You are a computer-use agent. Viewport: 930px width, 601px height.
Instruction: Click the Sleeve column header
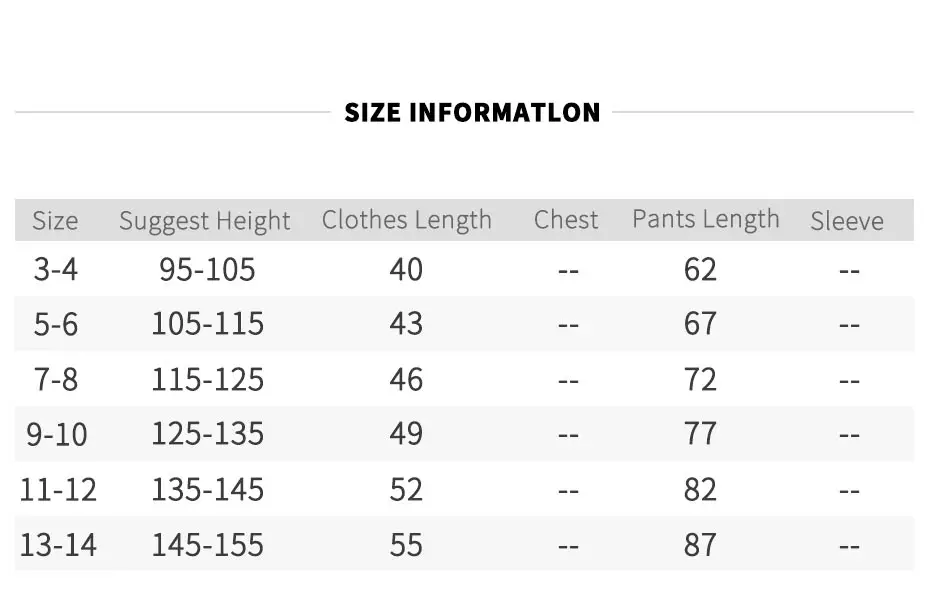click(x=847, y=221)
